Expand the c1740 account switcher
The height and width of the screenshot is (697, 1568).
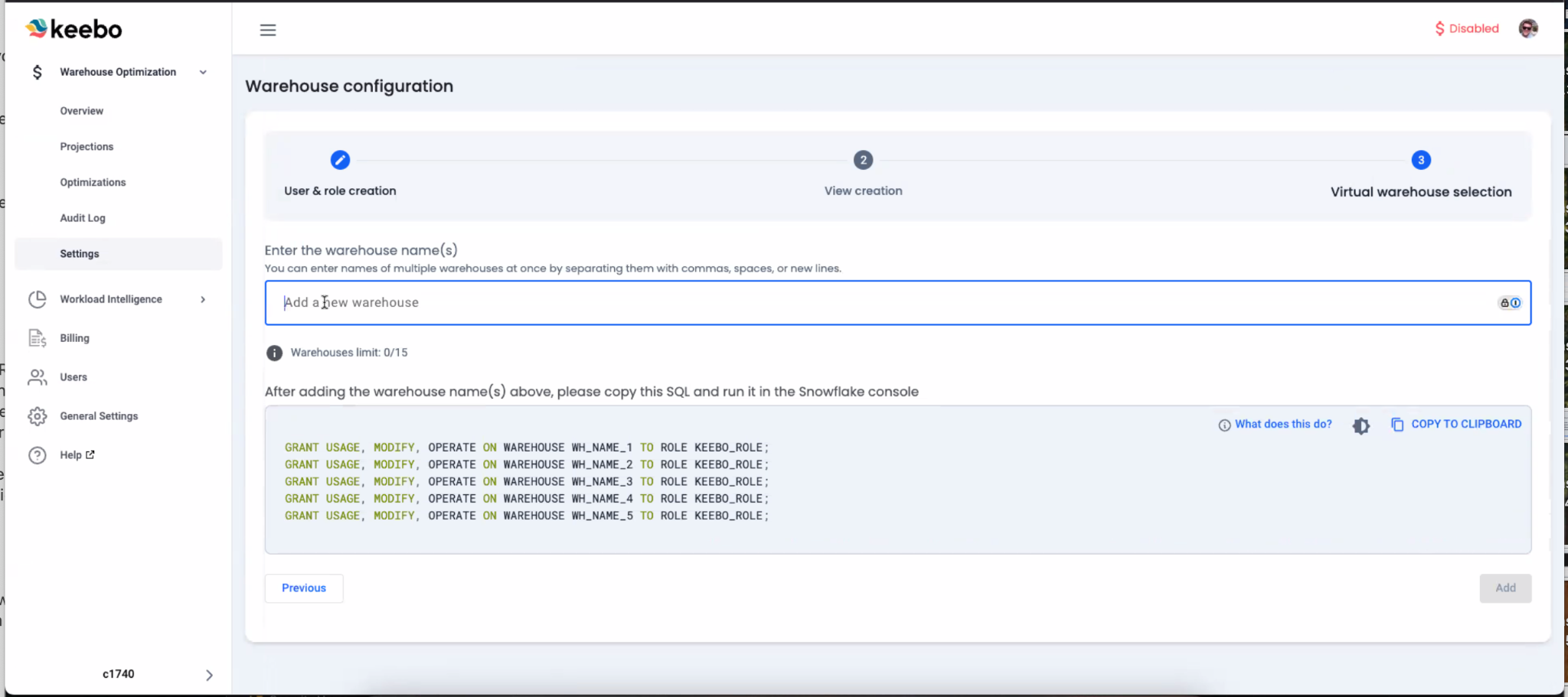pos(209,675)
